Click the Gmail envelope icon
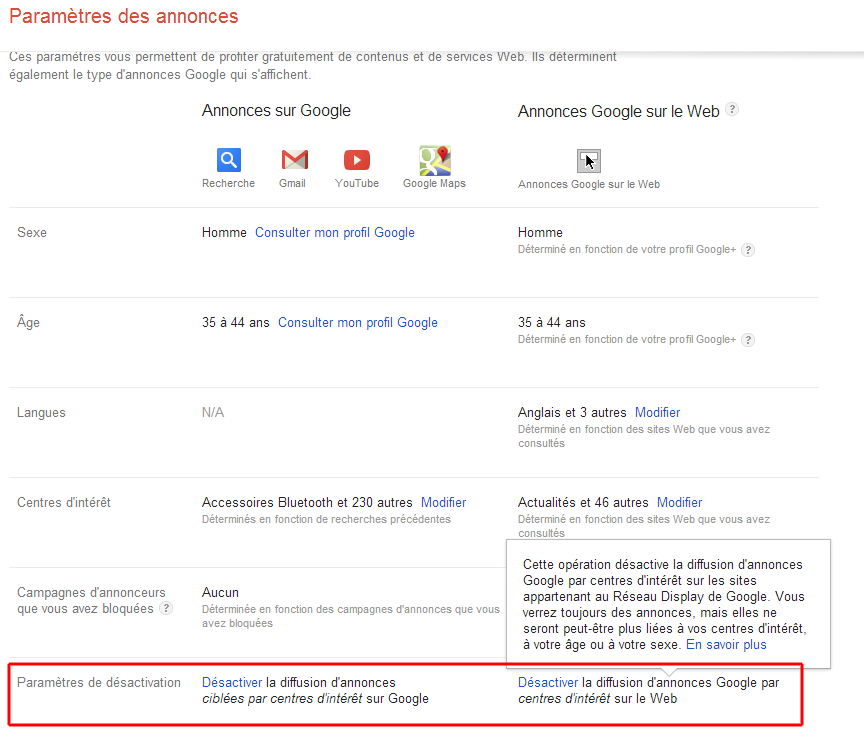864x744 pixels. (x=295, y=160)
